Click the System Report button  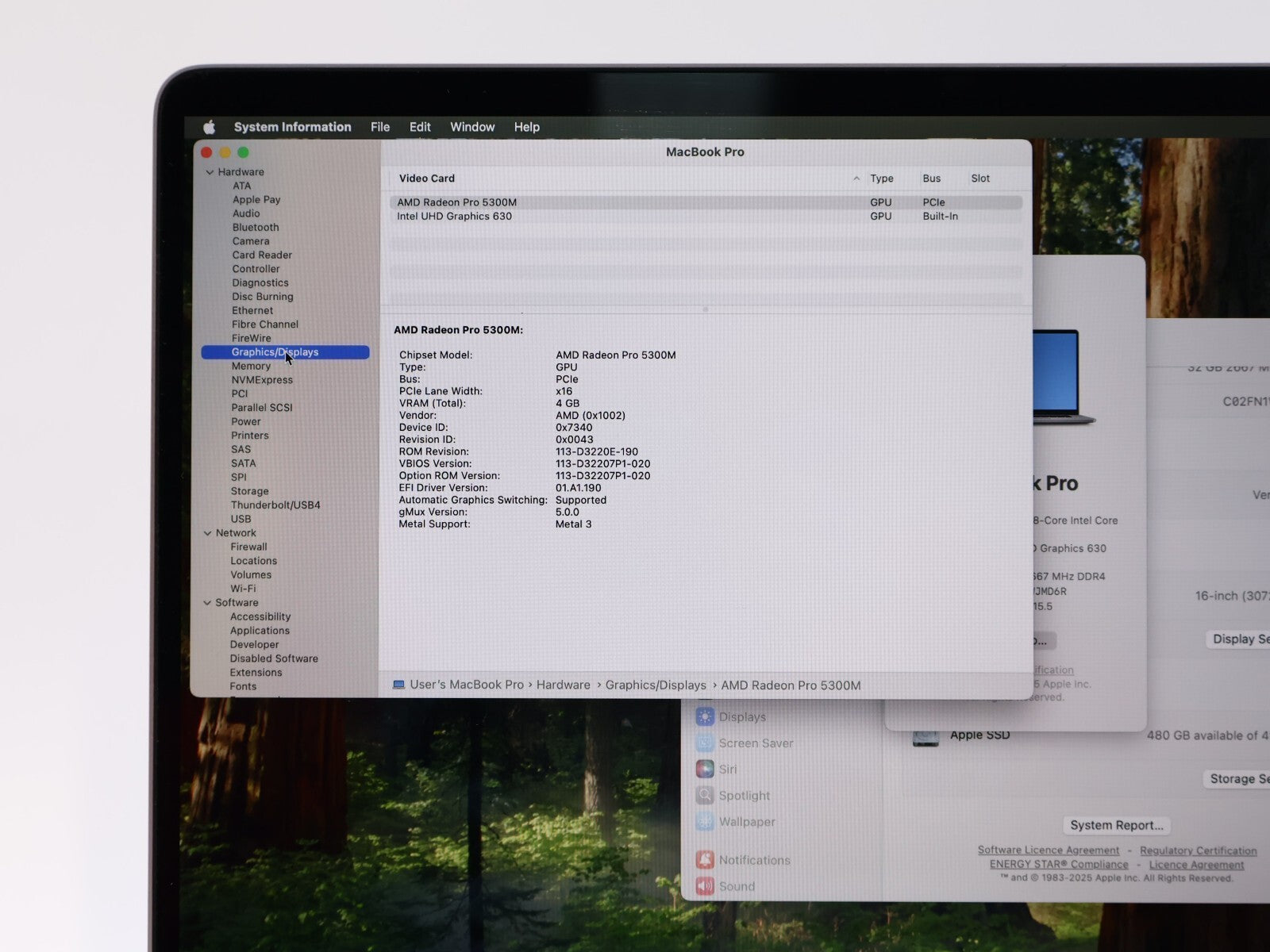[x=1116, y=825]
